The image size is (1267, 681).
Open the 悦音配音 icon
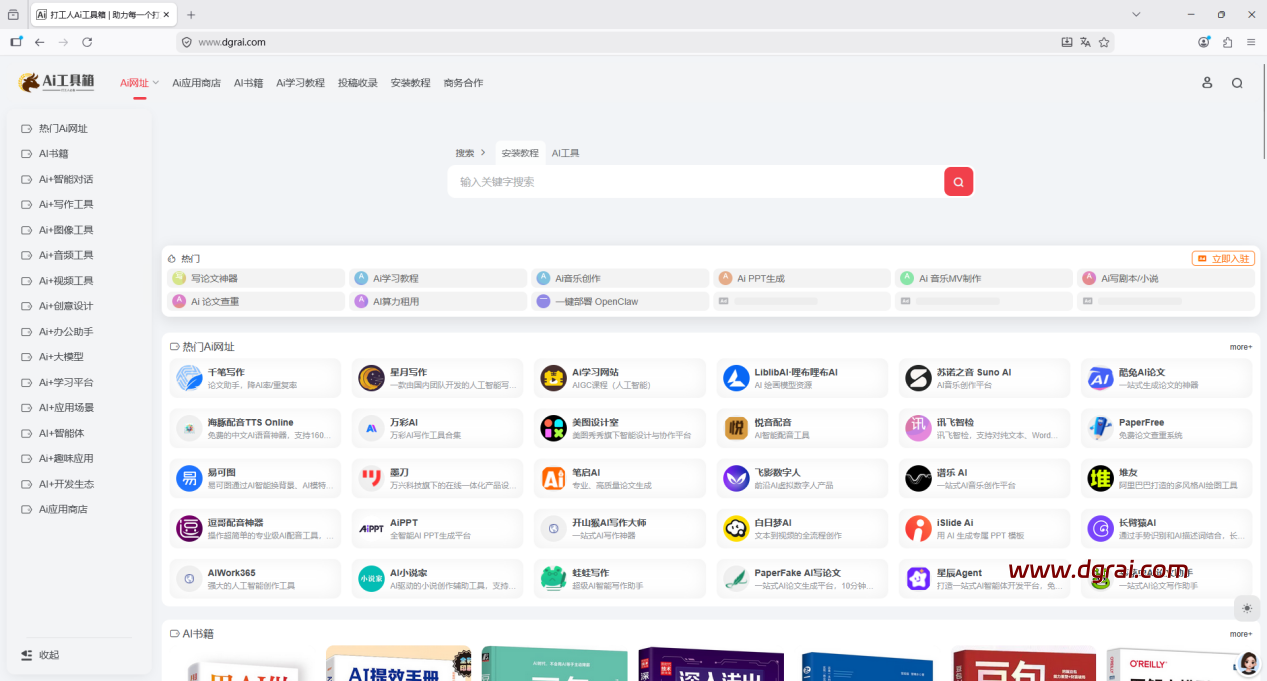click(736, 428)
